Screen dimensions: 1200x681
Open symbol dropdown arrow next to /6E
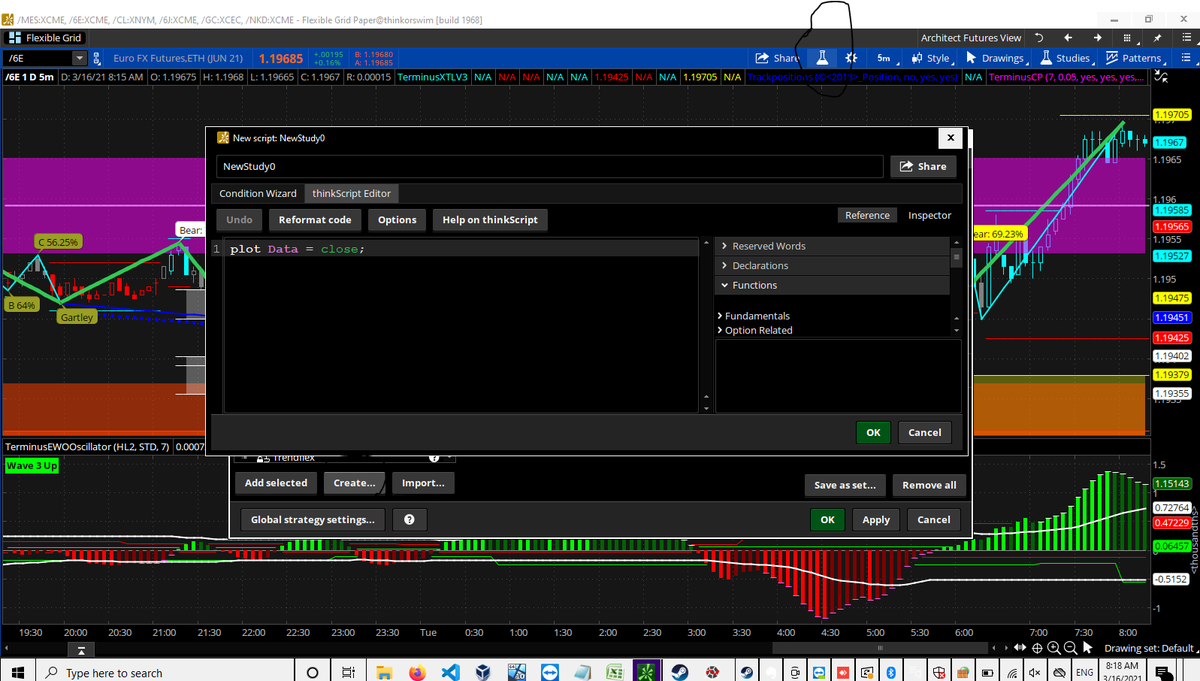(82, 58)
